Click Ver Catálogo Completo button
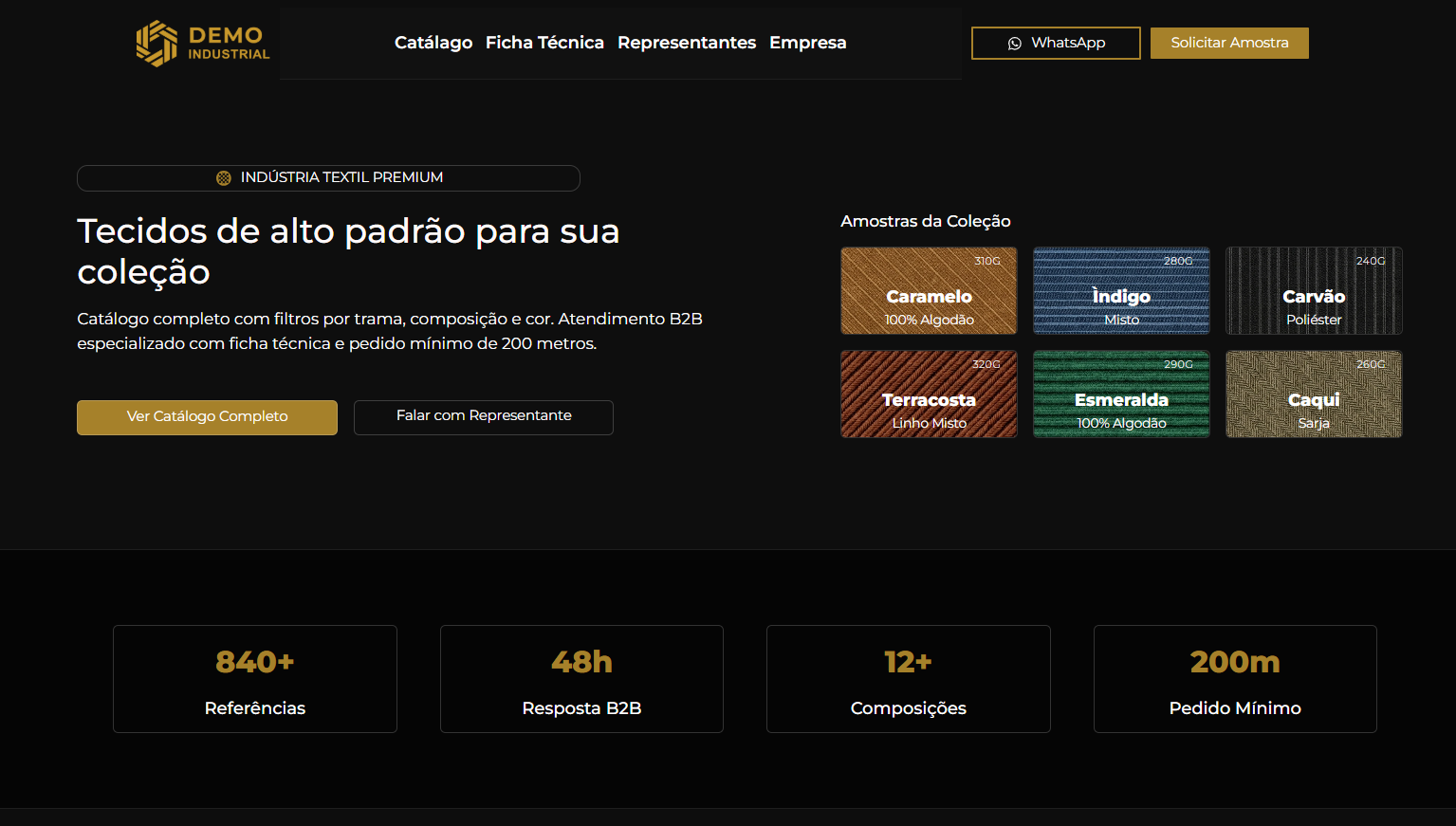 [x=207, y=417]
